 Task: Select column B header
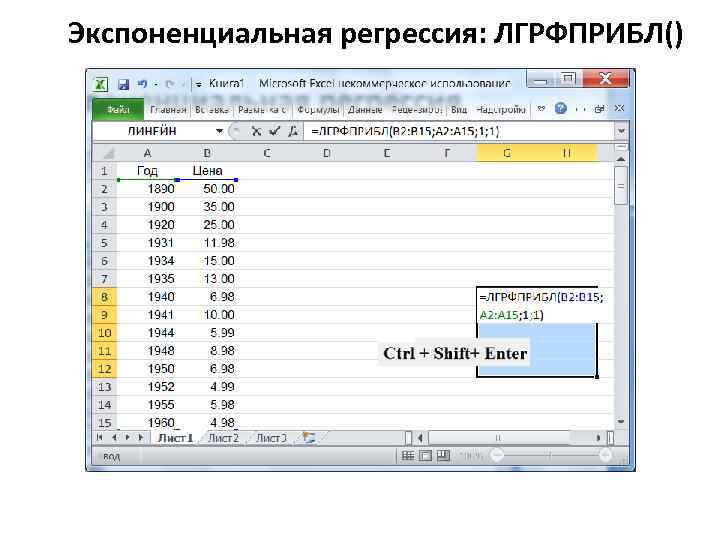click(208, 153)
